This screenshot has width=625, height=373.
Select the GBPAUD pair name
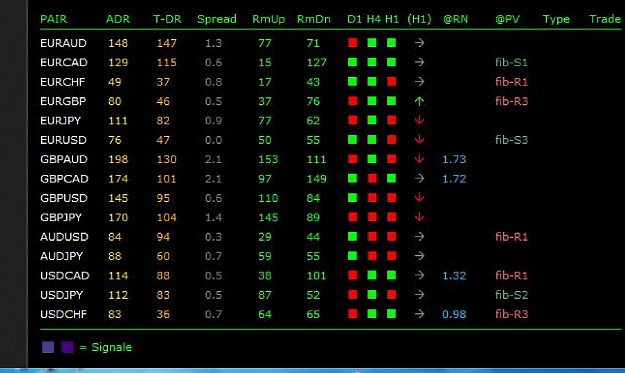coord(64,159)
